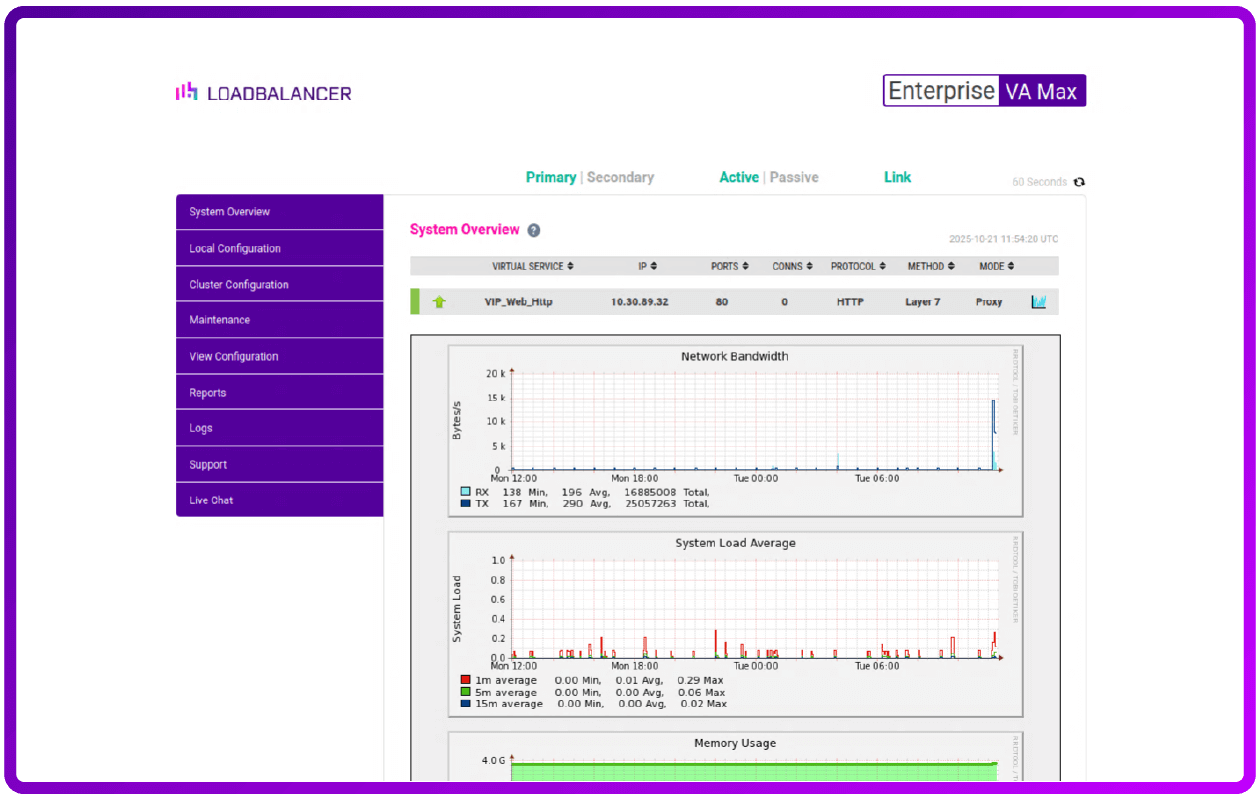Click the refresh icon beside 60 Seconds
This screenshot has height=800, width=1260.
pos(1079,182)
